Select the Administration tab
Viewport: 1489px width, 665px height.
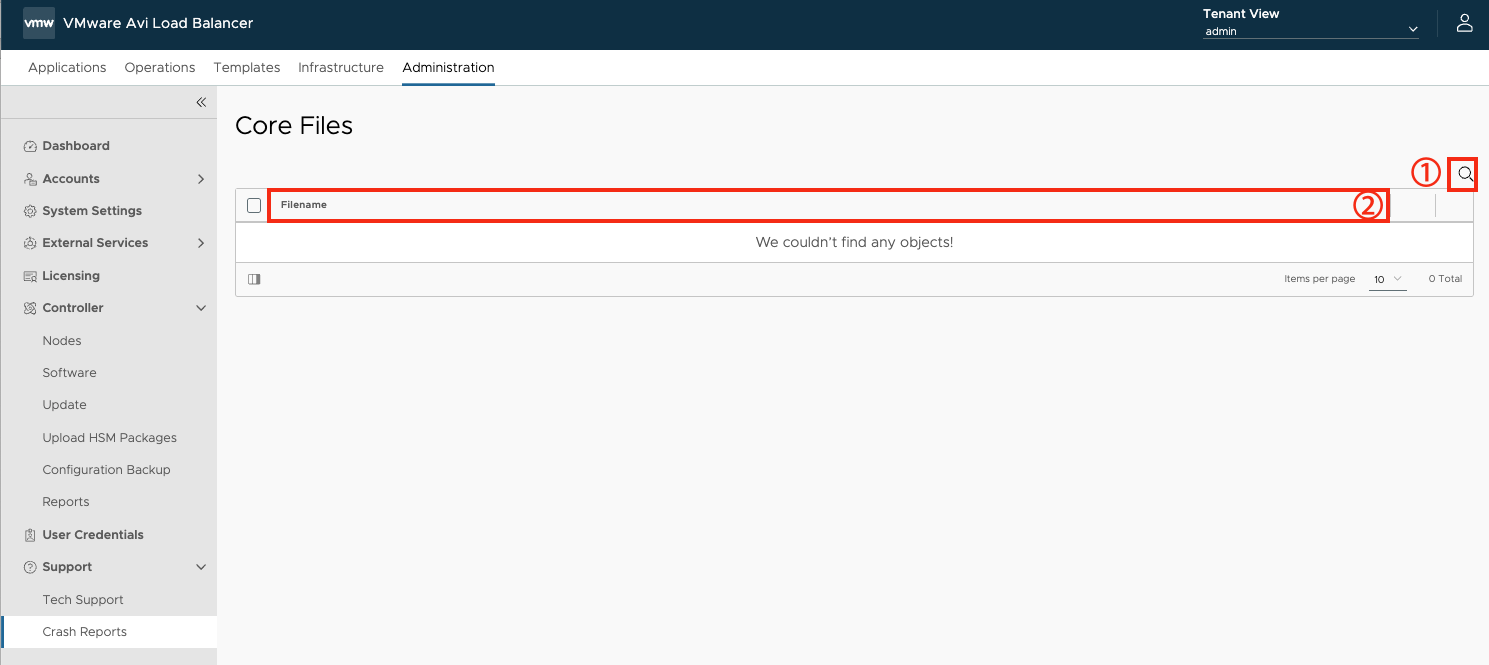448,68
